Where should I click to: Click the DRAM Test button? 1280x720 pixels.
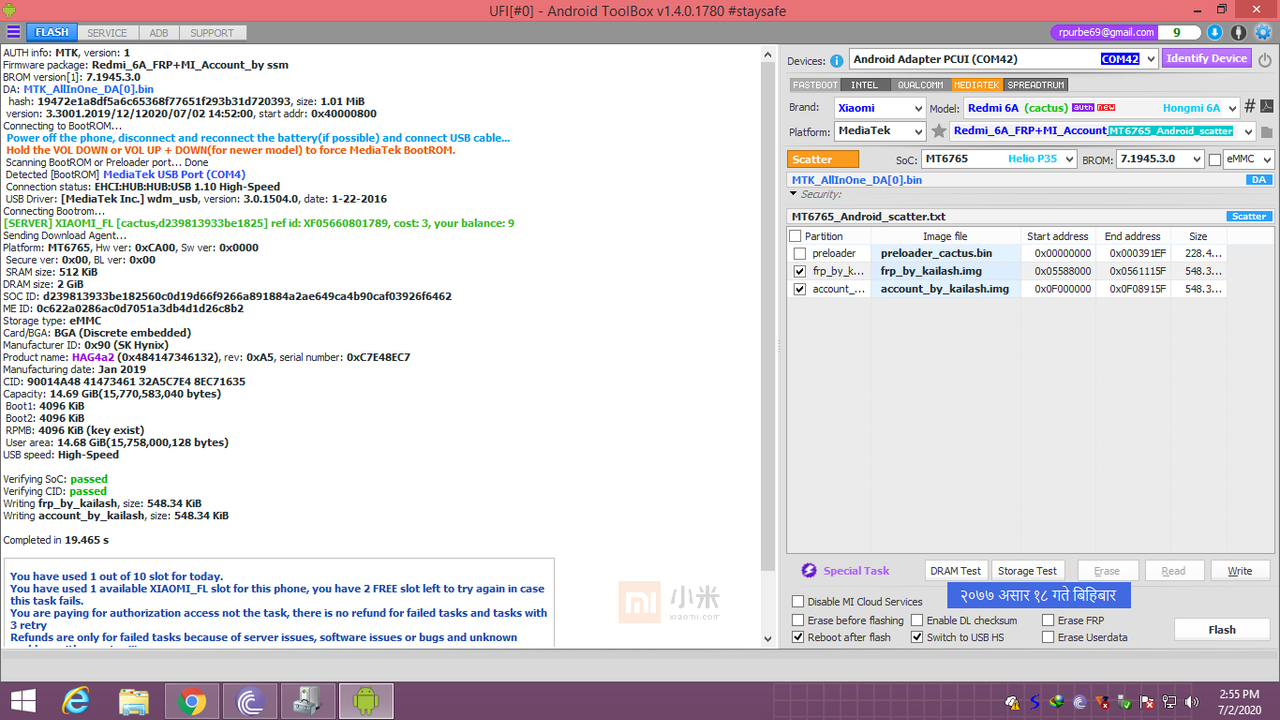click(956, 570)
